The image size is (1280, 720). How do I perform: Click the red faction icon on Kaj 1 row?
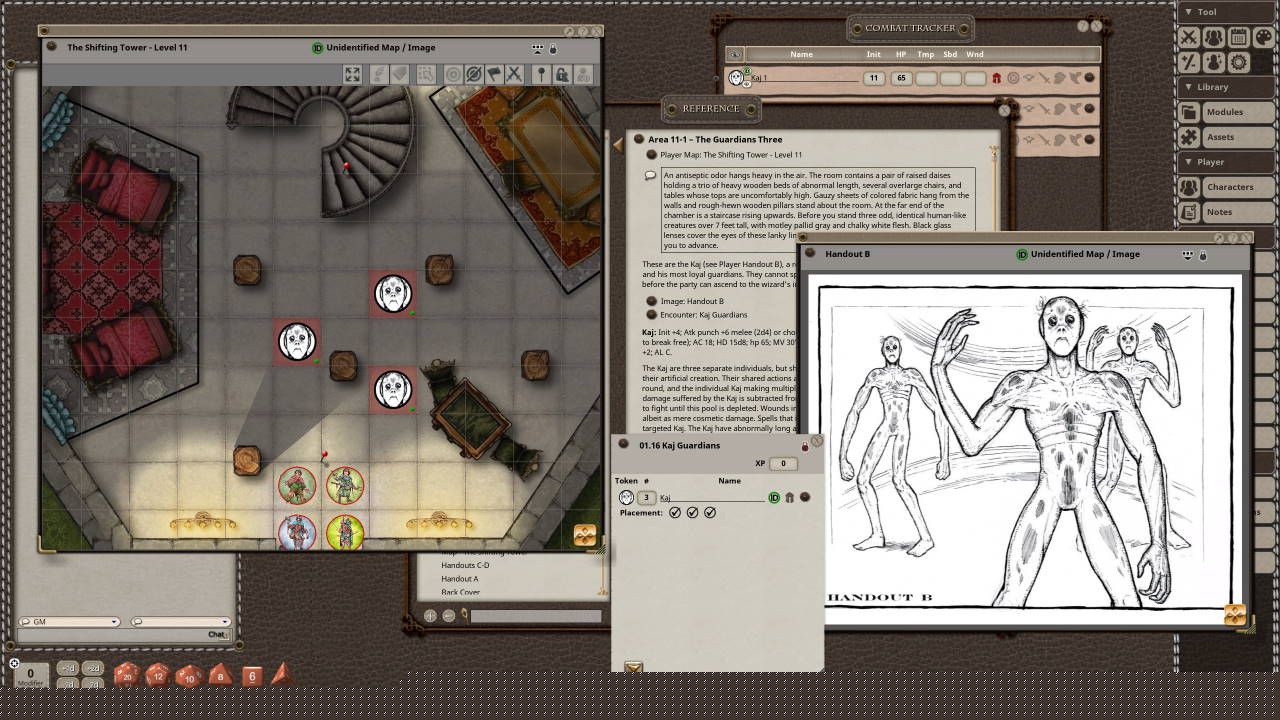(x=996, y=78)
